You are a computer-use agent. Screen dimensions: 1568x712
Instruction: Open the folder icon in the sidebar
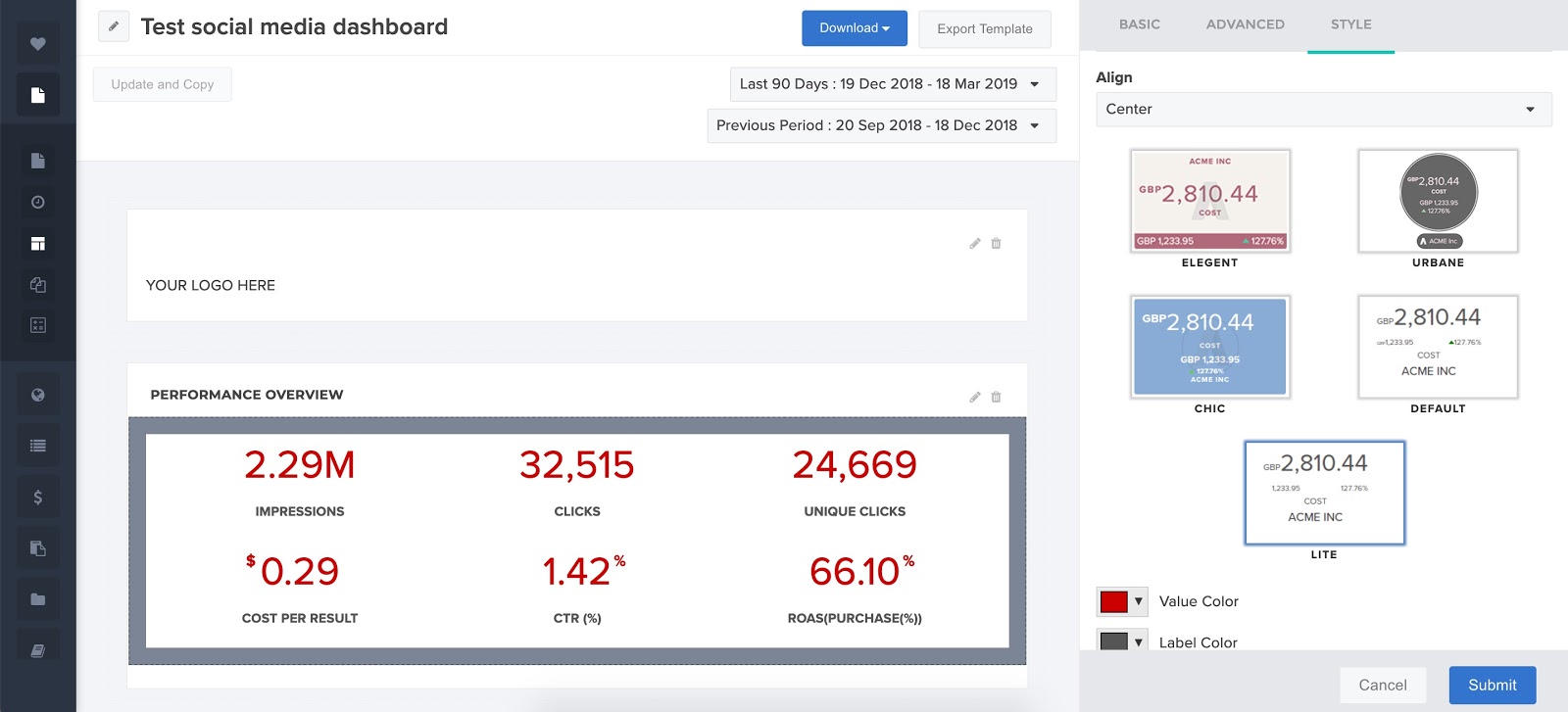[37, 598]
